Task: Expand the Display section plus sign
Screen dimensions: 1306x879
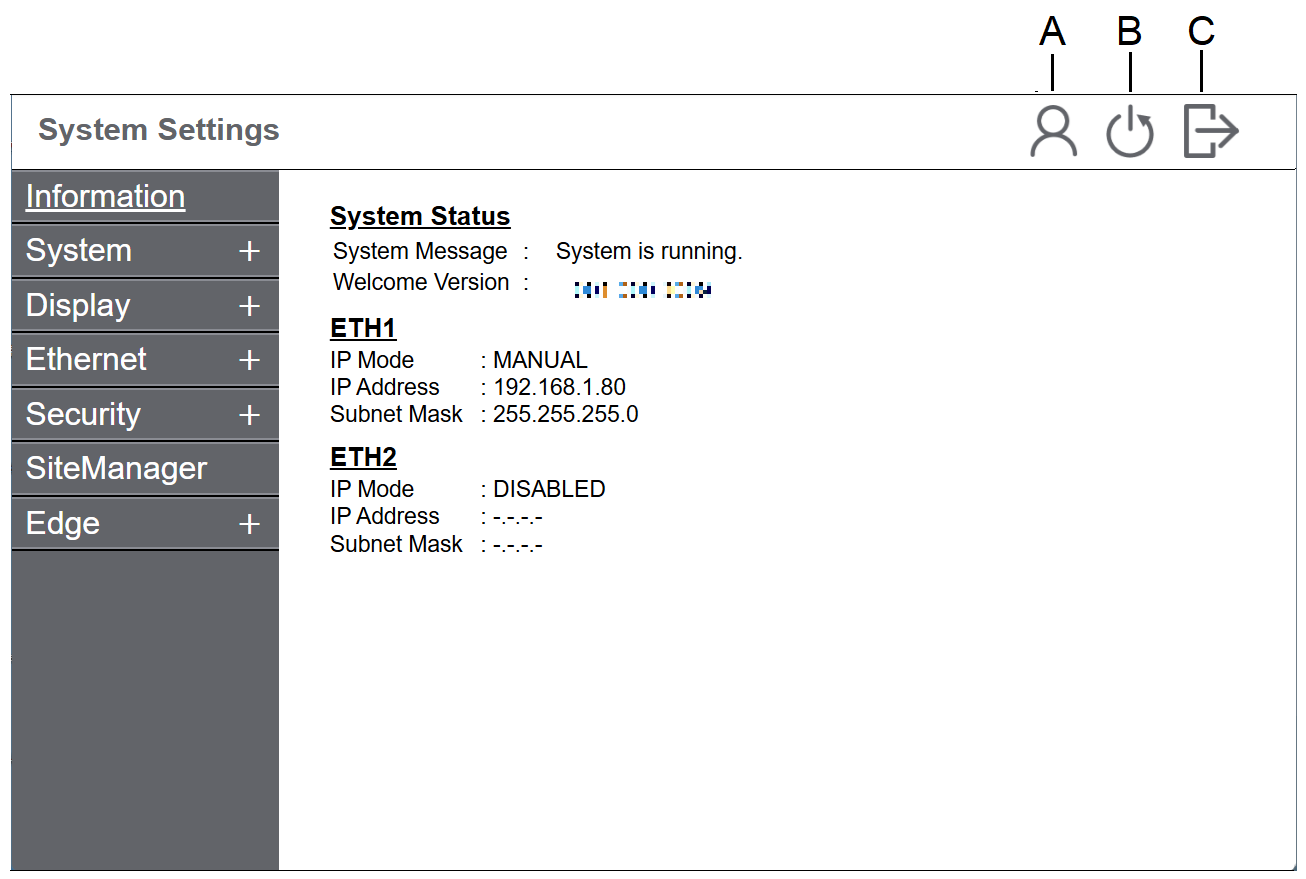Action: tap(249, 306)
